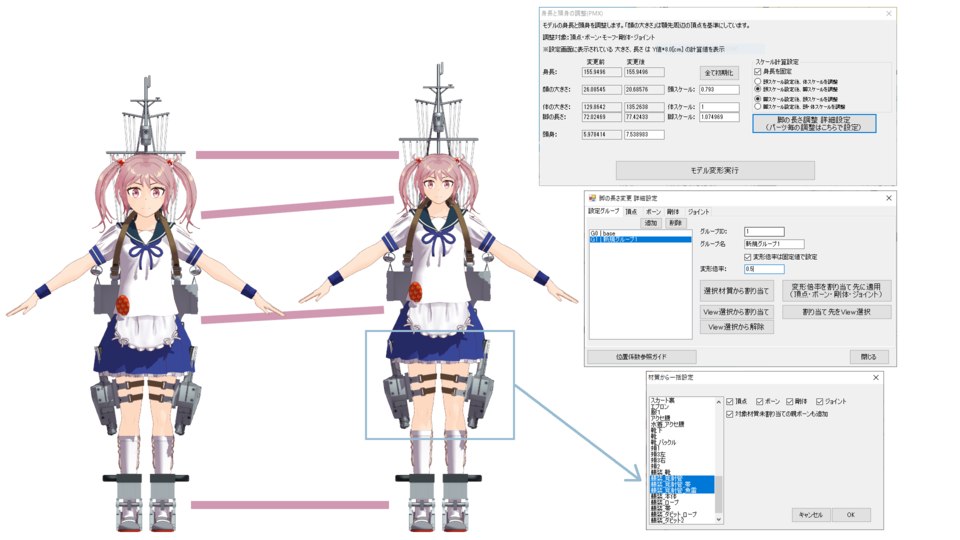Click the 頭スケール input field
This screenshot has height=540, width=960.
719,89
